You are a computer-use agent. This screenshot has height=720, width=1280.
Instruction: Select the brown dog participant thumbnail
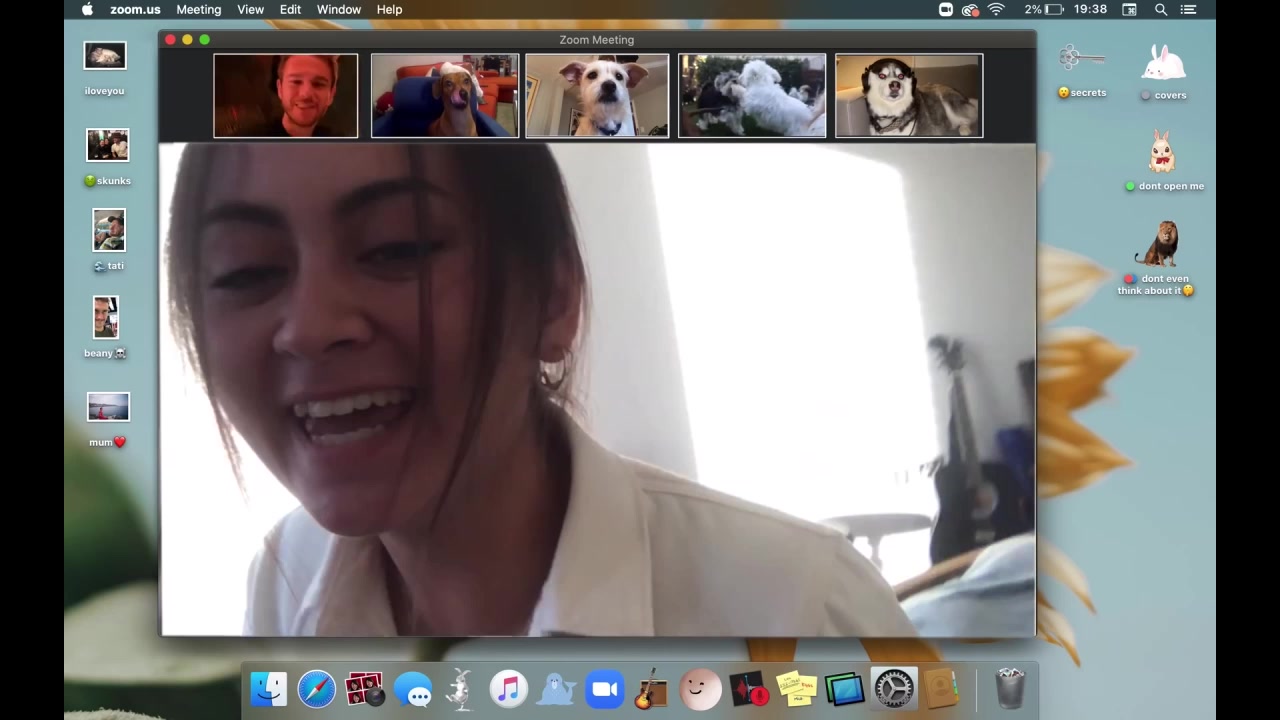click(x=444, y=95)
